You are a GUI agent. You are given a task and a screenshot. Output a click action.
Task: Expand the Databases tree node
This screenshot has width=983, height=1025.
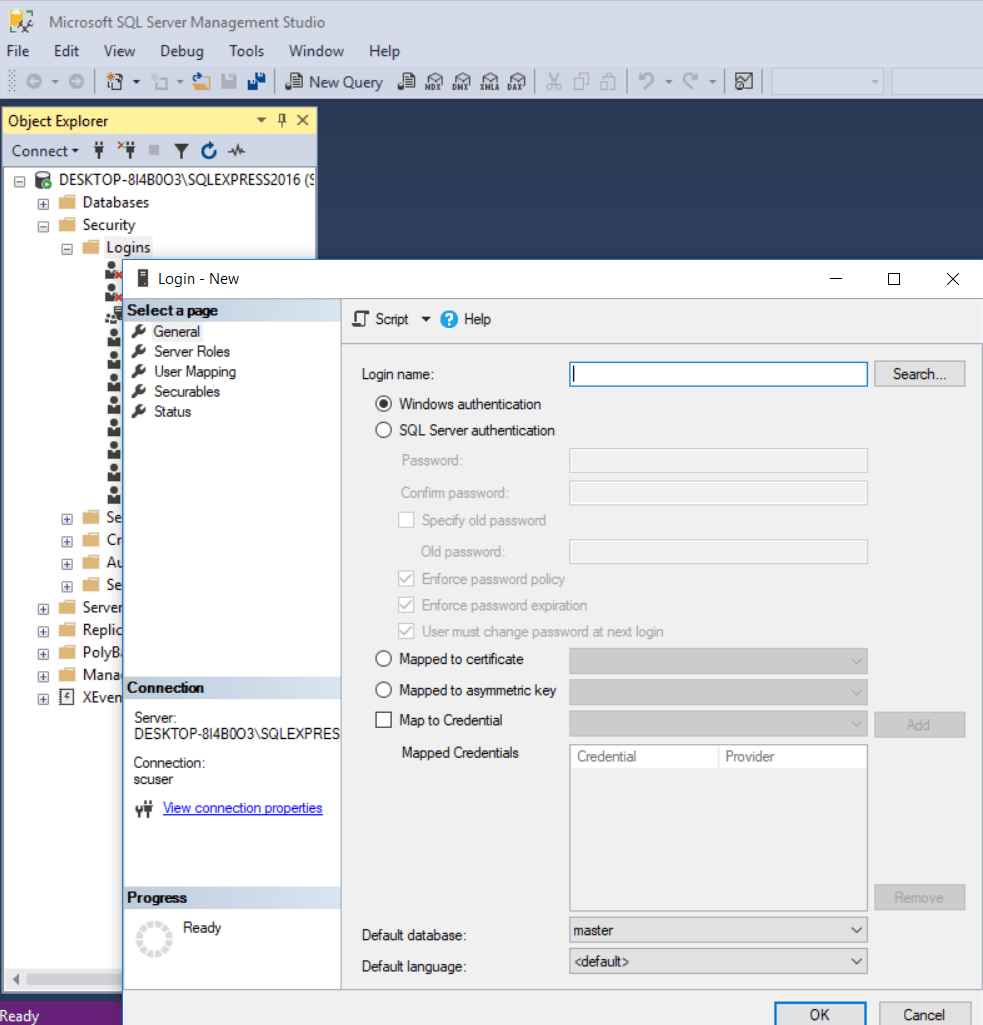click(43, 203)
